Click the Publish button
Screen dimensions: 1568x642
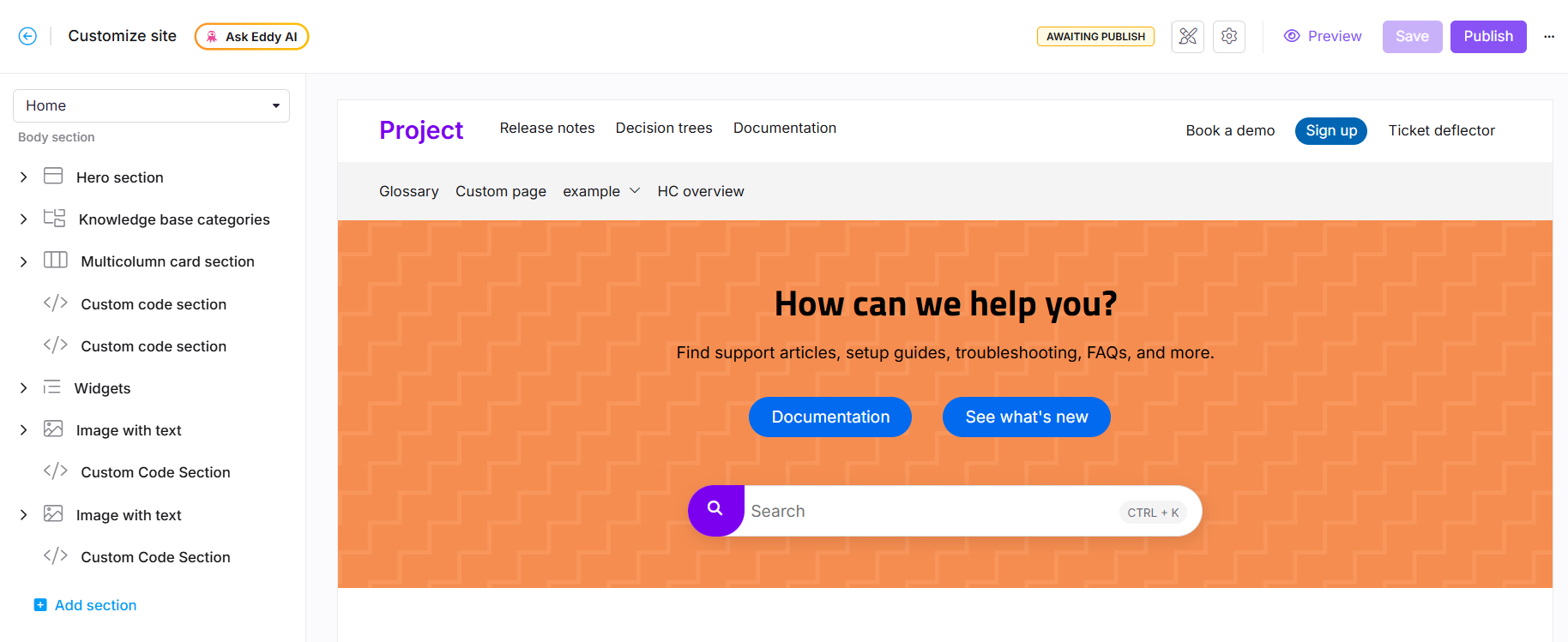pyautogui.click(x=1488, y=37)
